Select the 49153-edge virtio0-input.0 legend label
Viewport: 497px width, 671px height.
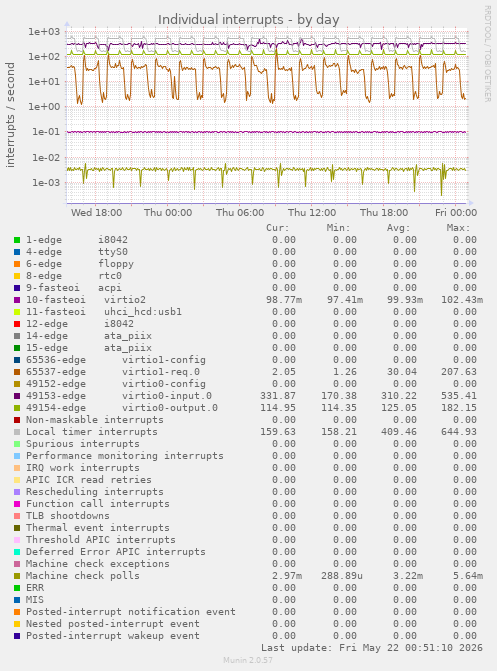pos(119,396)
